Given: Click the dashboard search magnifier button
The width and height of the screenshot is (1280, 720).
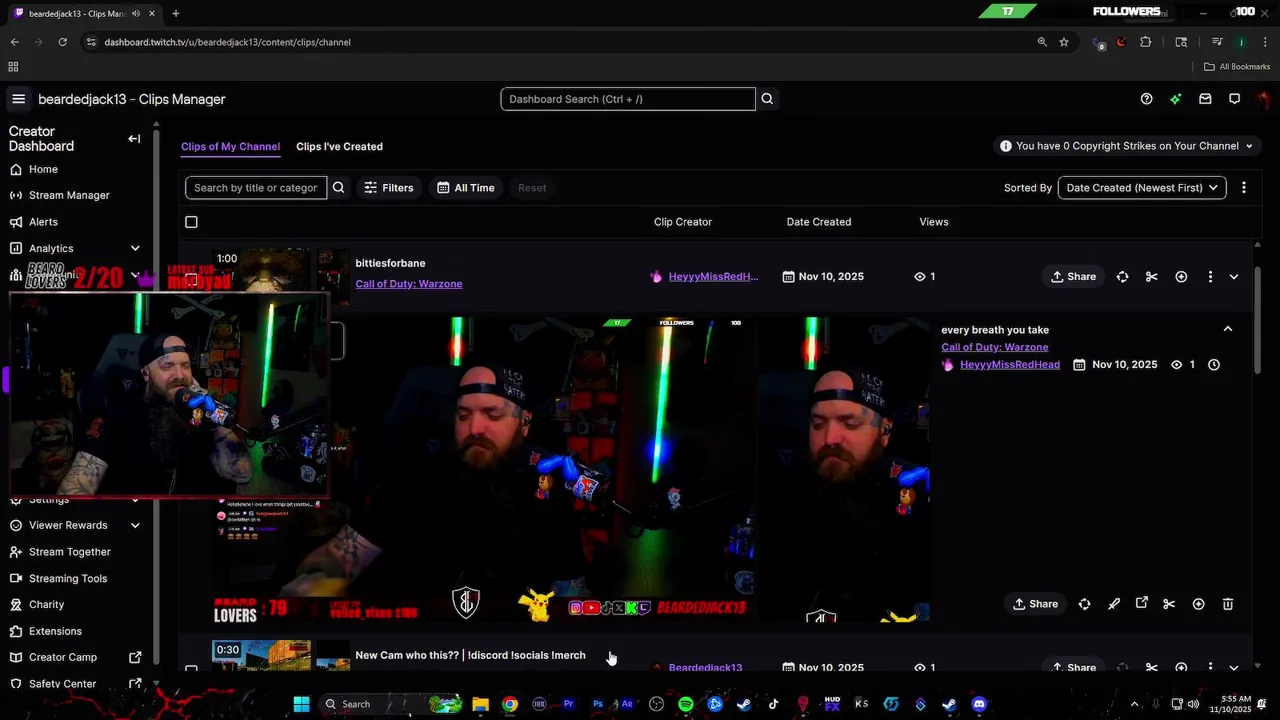Looking at the screenshot, I should coord(767,99).
